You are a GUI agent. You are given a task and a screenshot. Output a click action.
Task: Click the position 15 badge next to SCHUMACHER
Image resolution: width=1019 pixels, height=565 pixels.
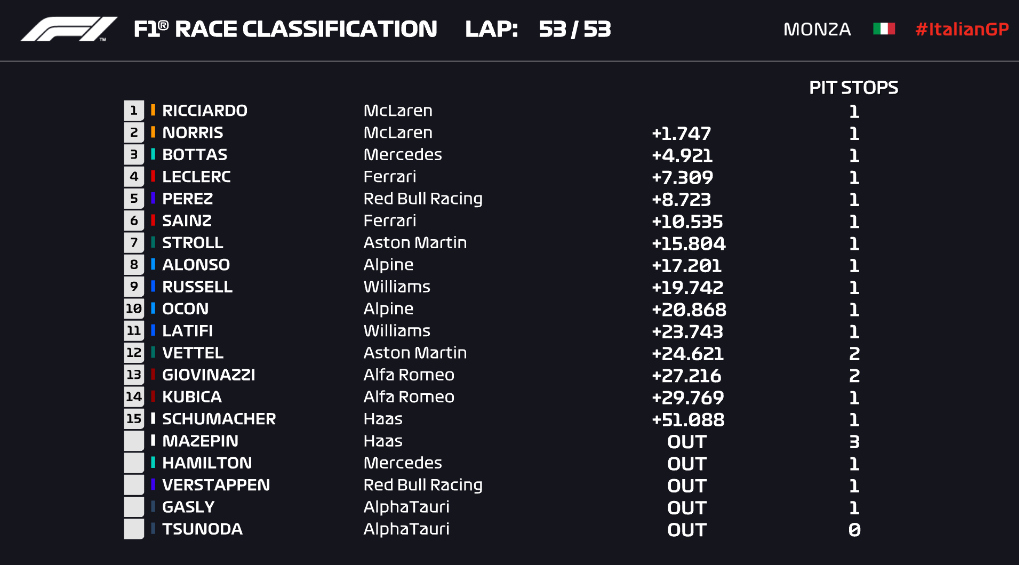click(x=133, y=419)
